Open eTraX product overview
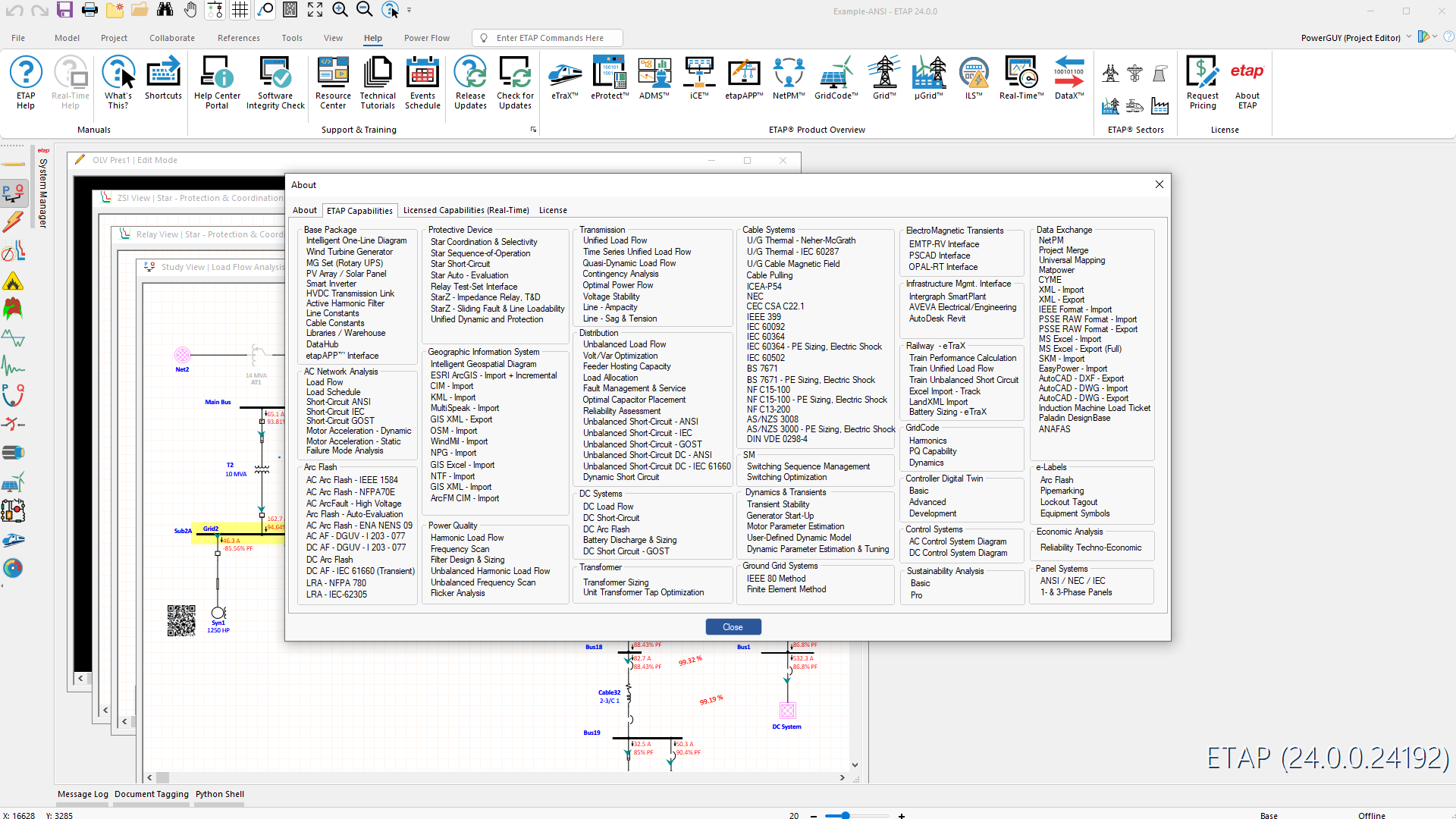Viewport: 1456px width, 819px height. tap(565, 78)
